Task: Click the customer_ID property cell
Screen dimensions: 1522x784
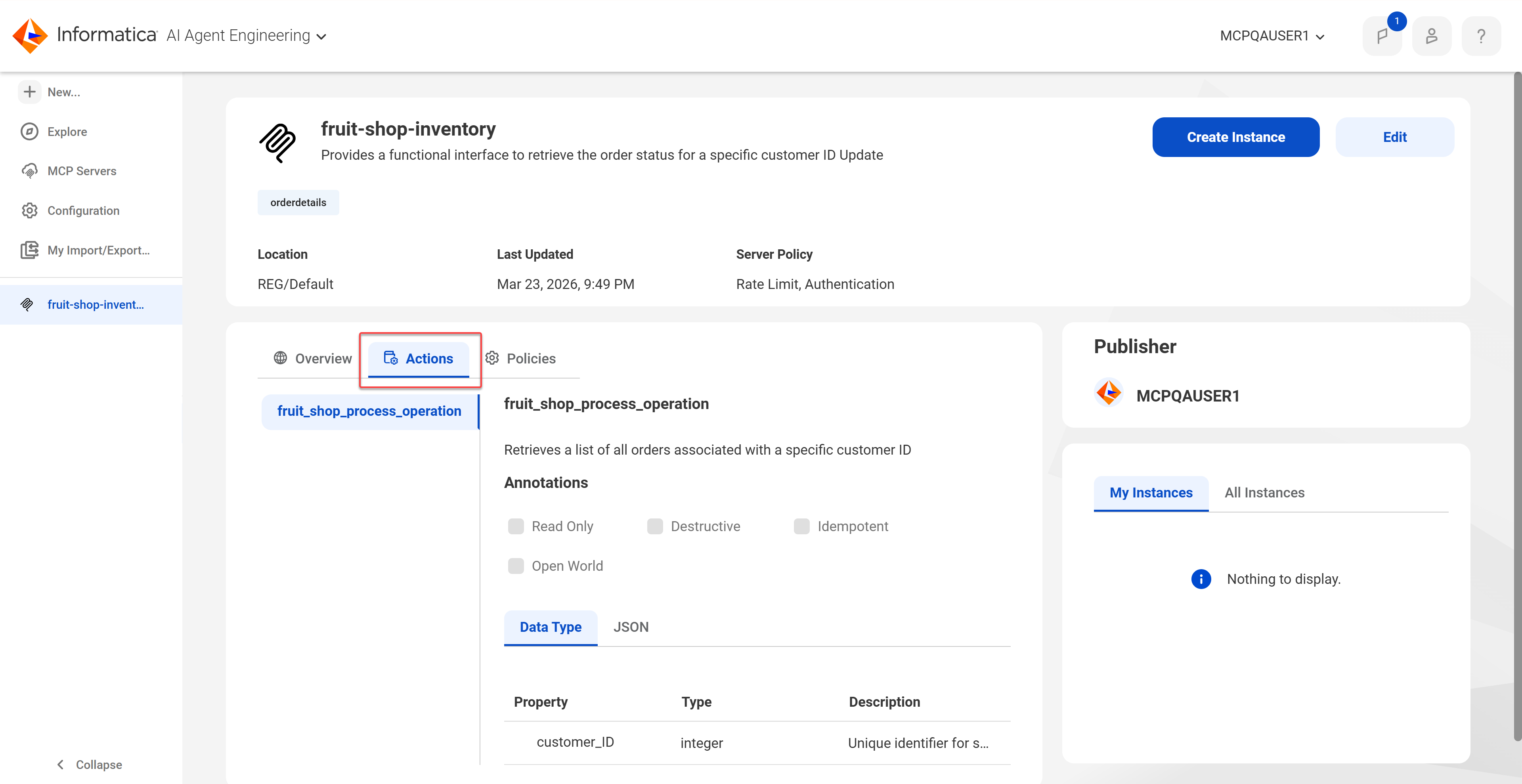Action: tap(575, 742)
